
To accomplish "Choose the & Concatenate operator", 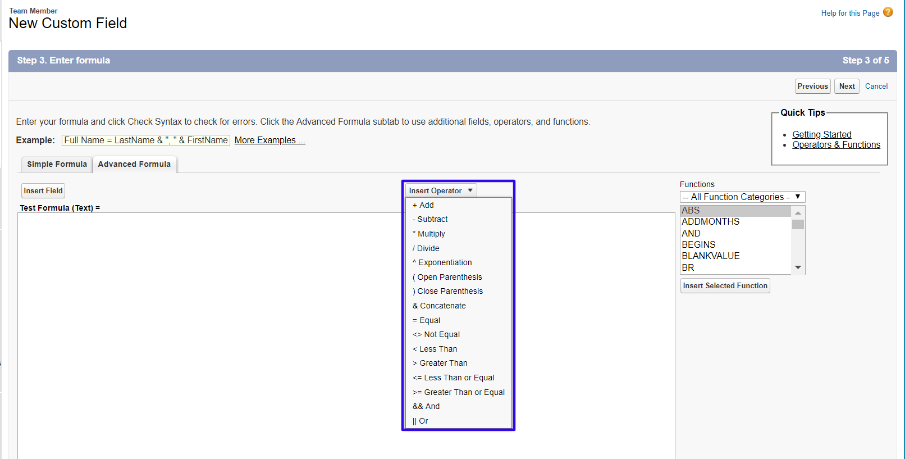I will pyautogui.click(x=438, y=306).
